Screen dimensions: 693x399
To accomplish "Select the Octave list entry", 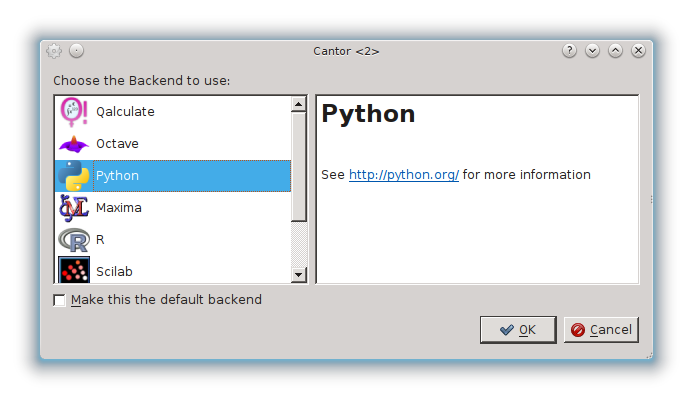I will pyautogui.click(x=173, y=144).
